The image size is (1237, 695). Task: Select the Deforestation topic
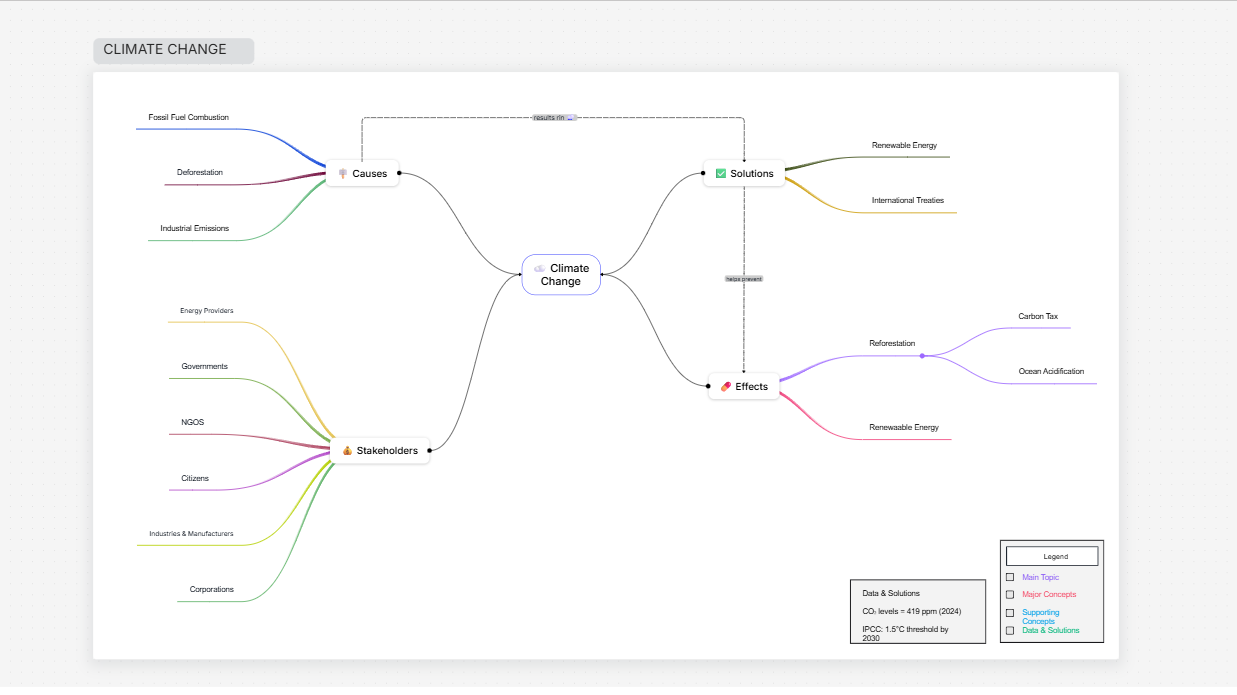pos(200,172)
